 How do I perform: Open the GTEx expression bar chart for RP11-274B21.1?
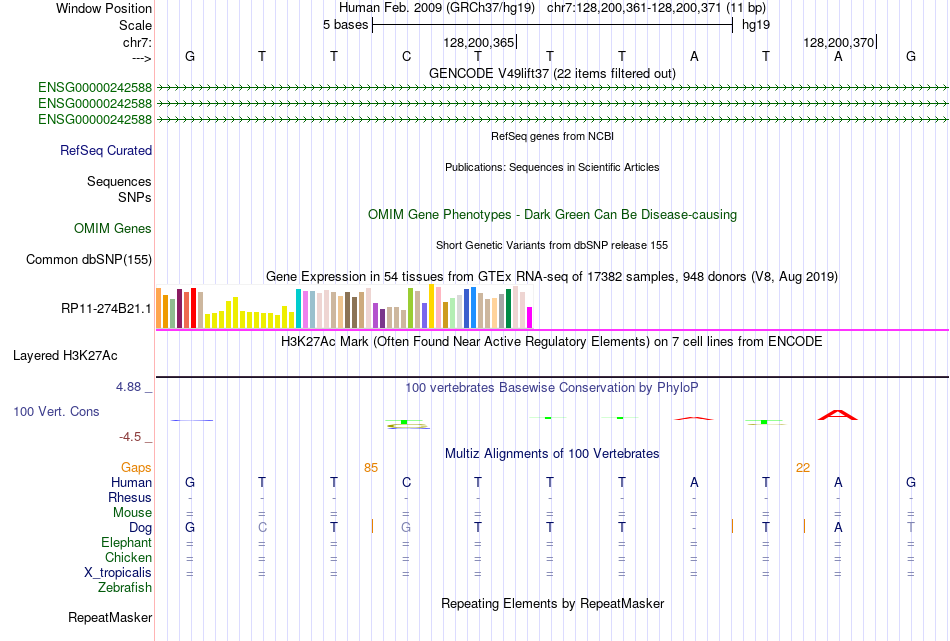point(344,307)
